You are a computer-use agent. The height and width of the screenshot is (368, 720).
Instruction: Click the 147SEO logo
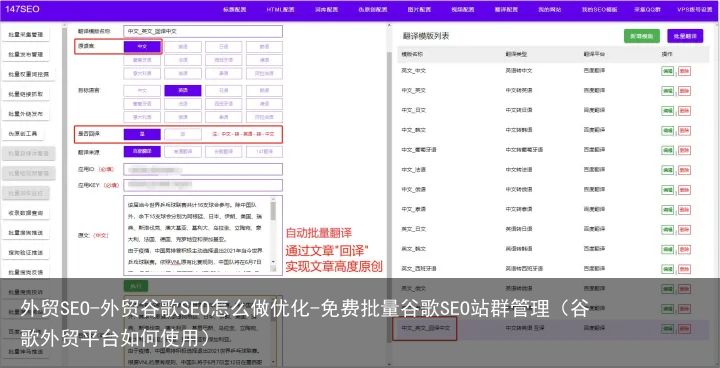coord(22,9)
